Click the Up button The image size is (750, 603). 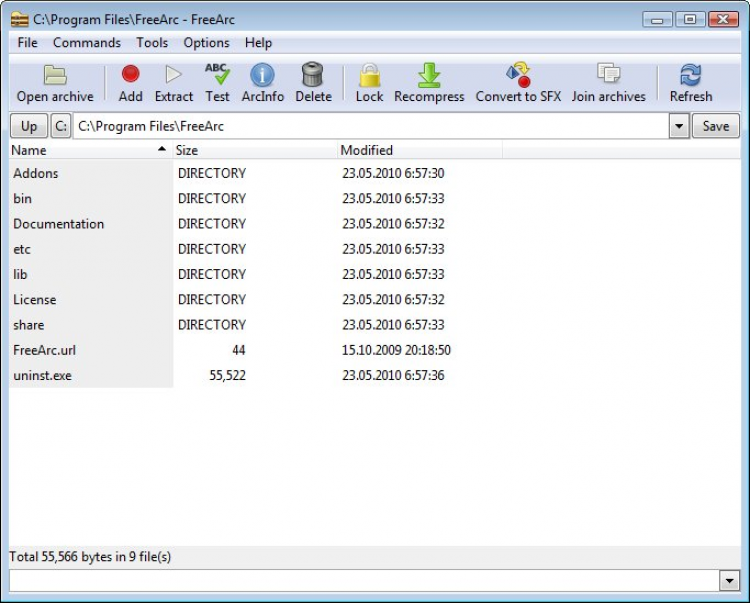(29, 127)
